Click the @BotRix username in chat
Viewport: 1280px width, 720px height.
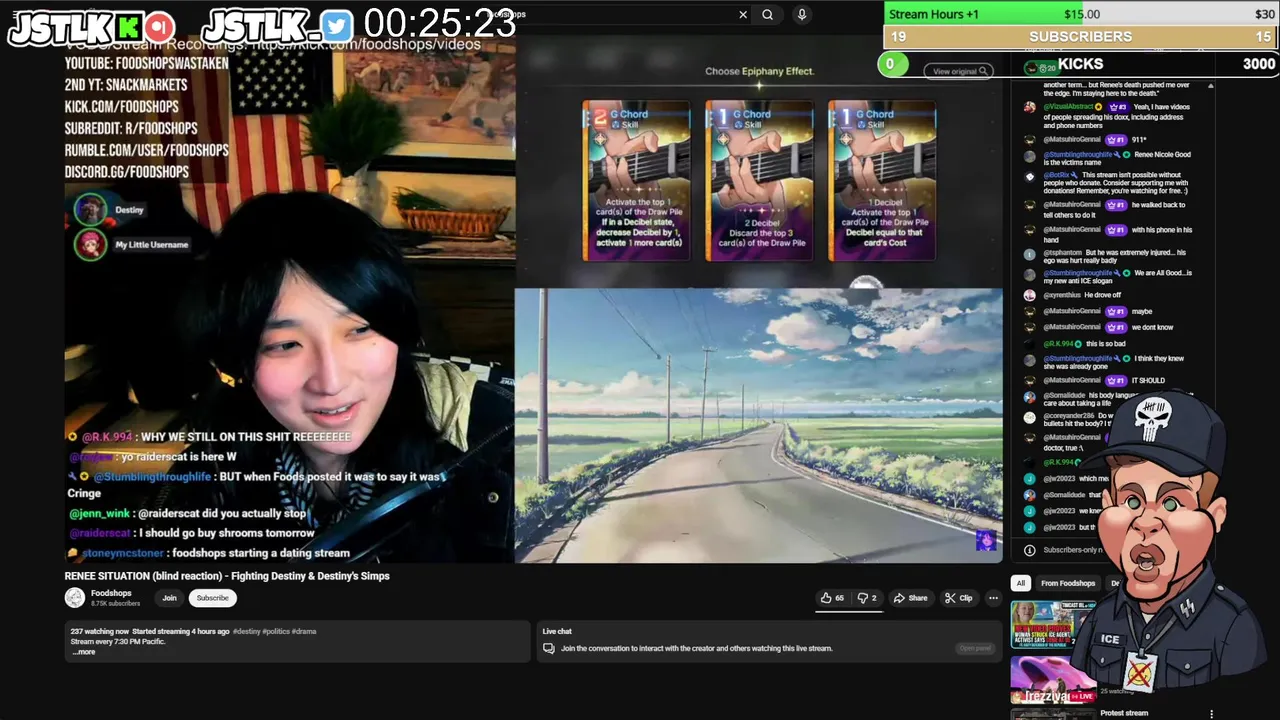coord(1058,176)
